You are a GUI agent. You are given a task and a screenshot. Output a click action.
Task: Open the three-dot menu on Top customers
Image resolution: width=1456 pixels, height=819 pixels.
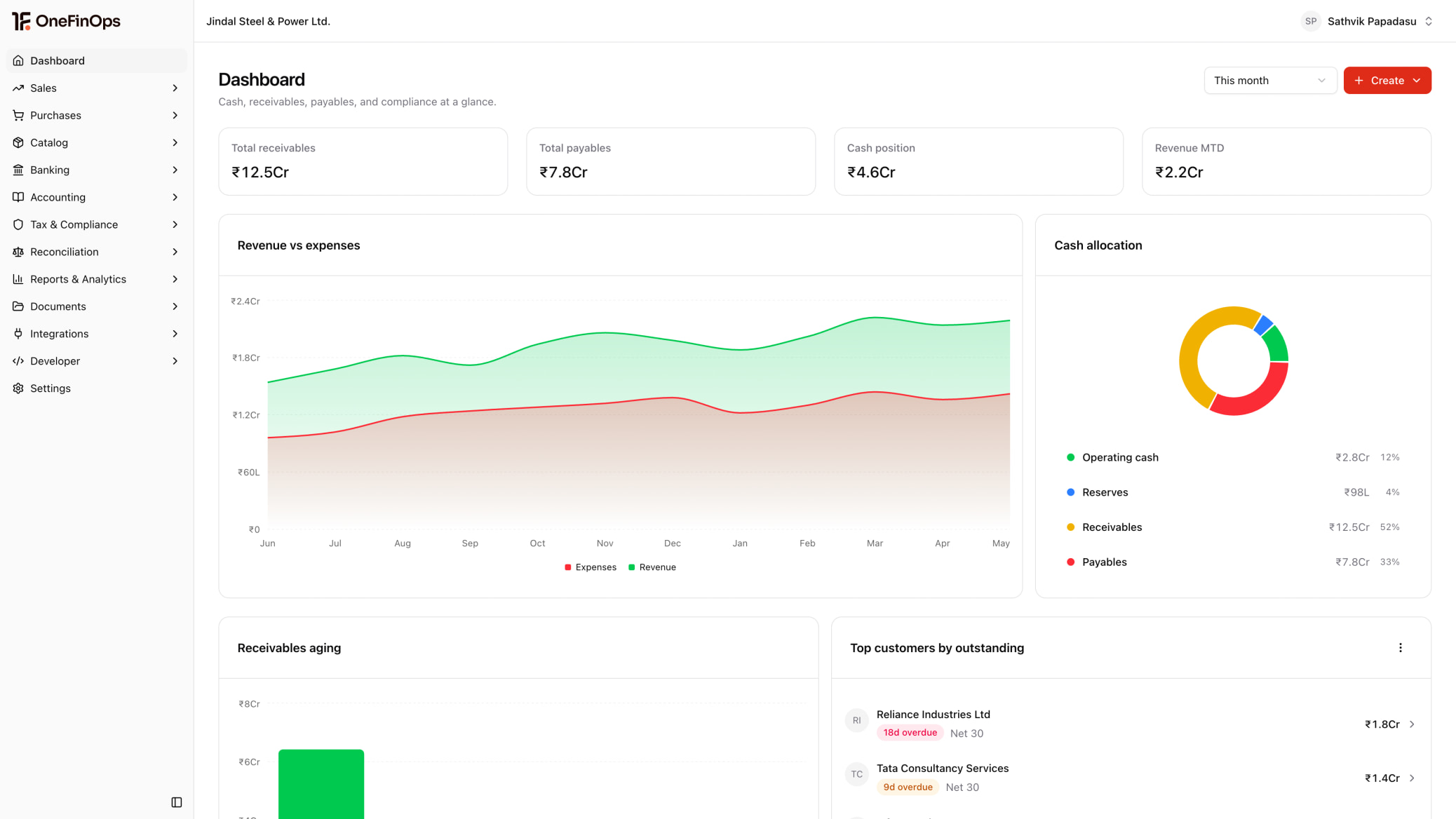point(1401,648)
